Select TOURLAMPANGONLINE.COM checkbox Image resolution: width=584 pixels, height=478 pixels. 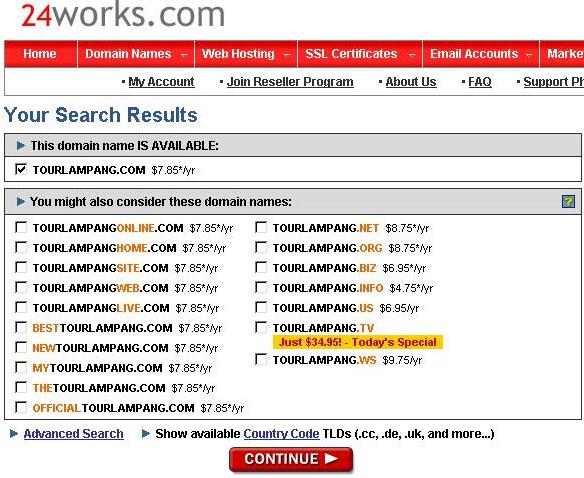[21, 227]
